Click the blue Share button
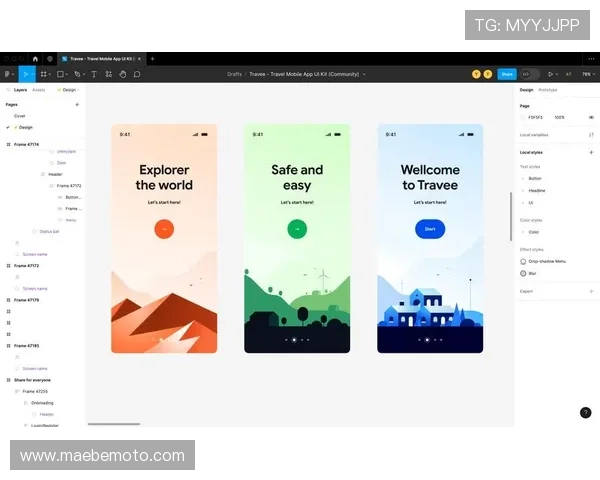 507,74
